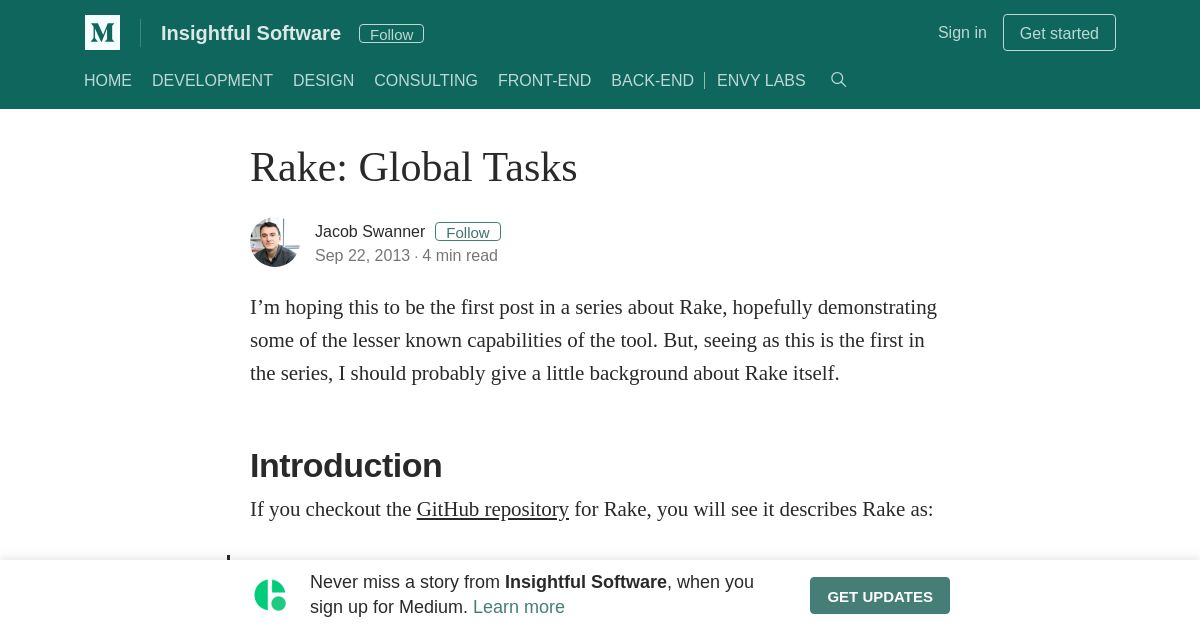The width and height of the screenshot is (1200, 630).
Task: Open the CONSULTING section
Action: 426,81
